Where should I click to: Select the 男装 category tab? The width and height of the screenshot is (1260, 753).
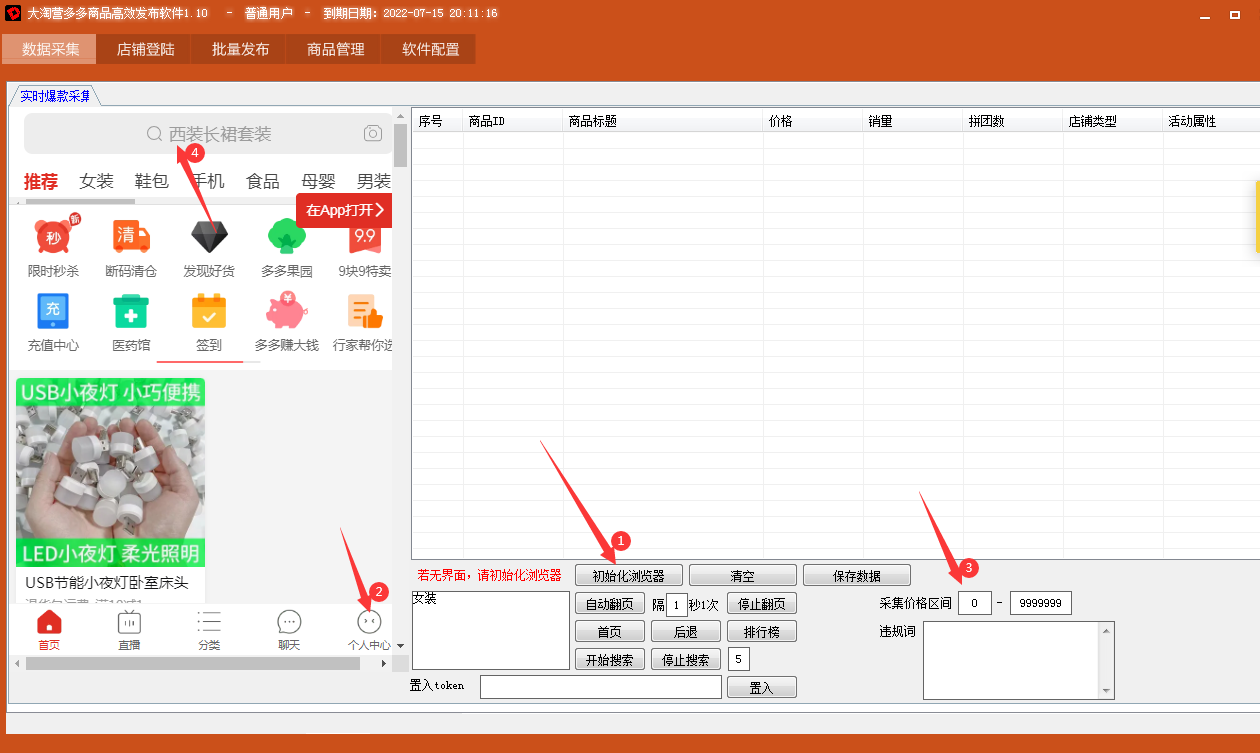coord(374,181)
